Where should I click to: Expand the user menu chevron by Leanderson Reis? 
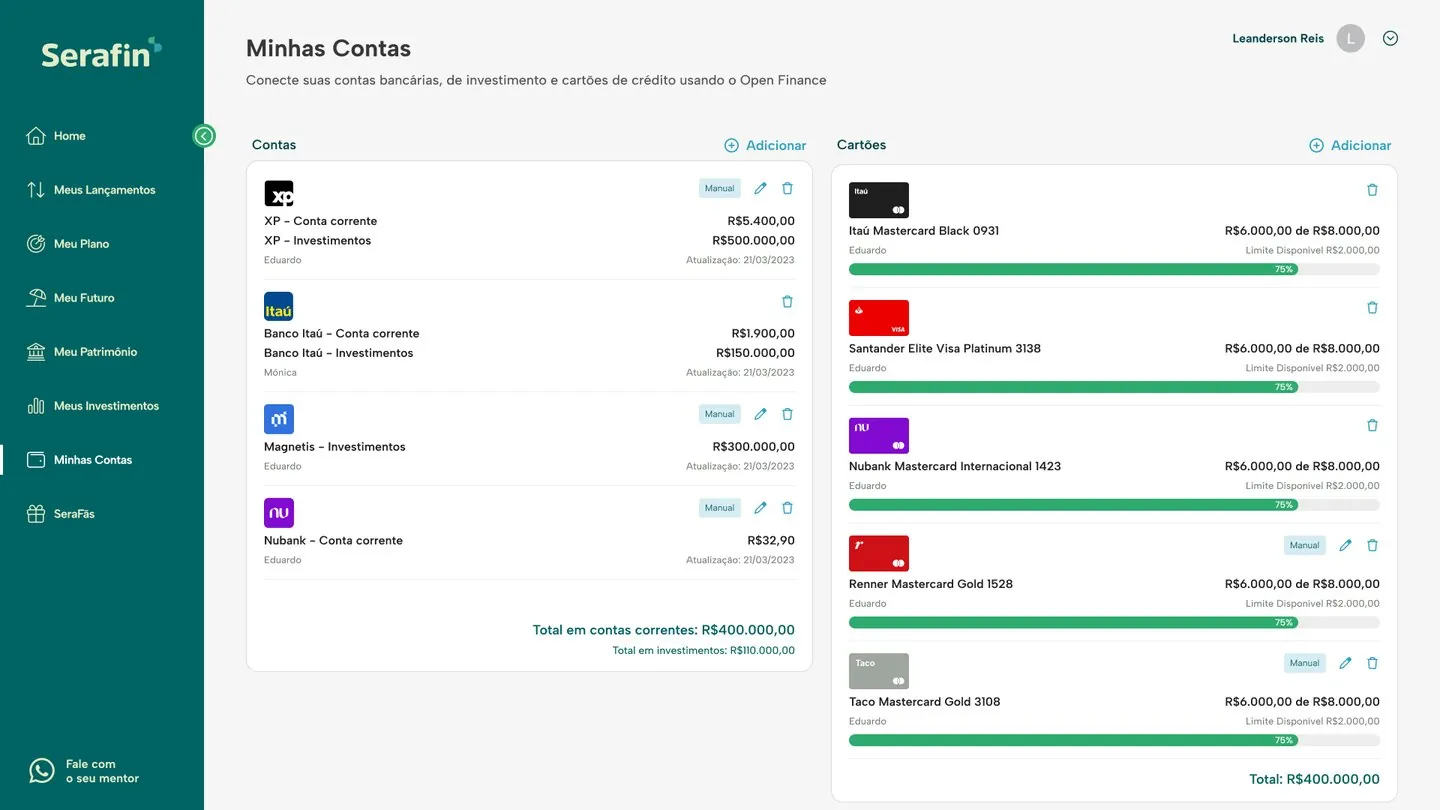1390,39
